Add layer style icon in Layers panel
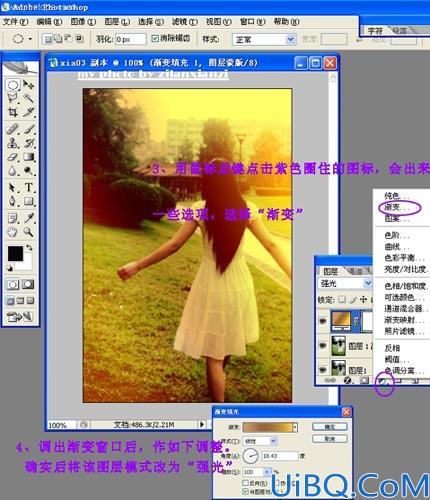Screen dimensions: 430x500 (x=348, y=380)
